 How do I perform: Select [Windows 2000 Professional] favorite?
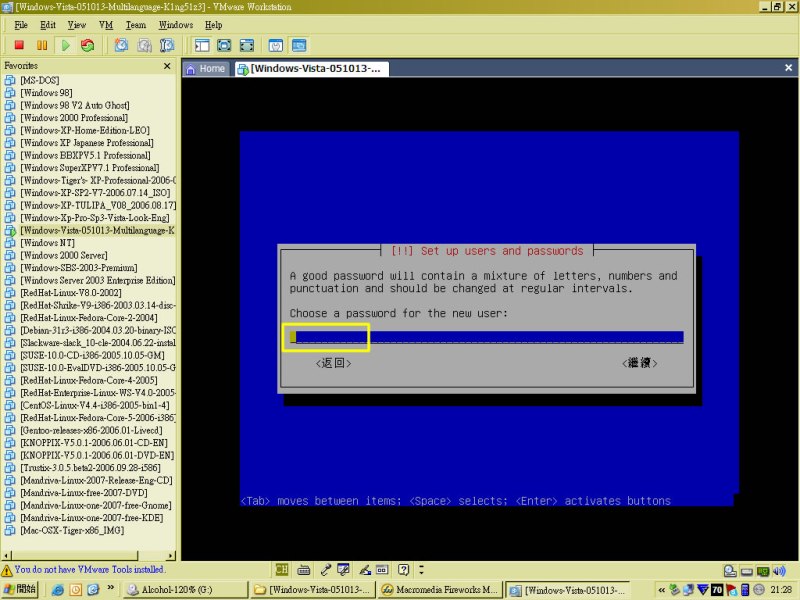click(x=74, y=118)
